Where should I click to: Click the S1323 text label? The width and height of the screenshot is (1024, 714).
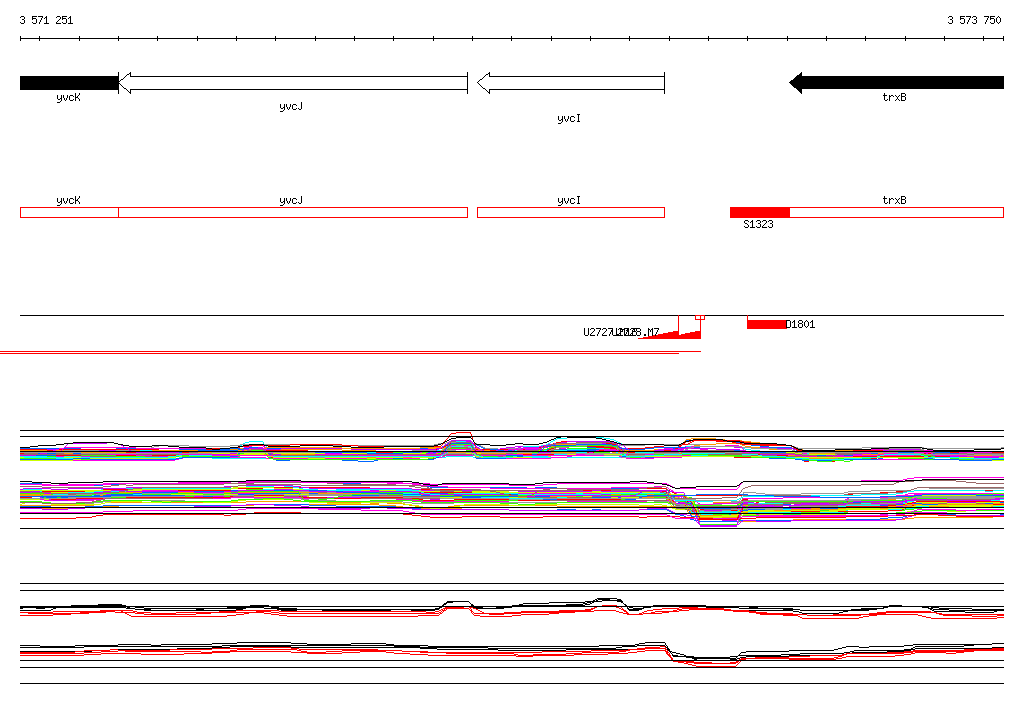(758, 224)
